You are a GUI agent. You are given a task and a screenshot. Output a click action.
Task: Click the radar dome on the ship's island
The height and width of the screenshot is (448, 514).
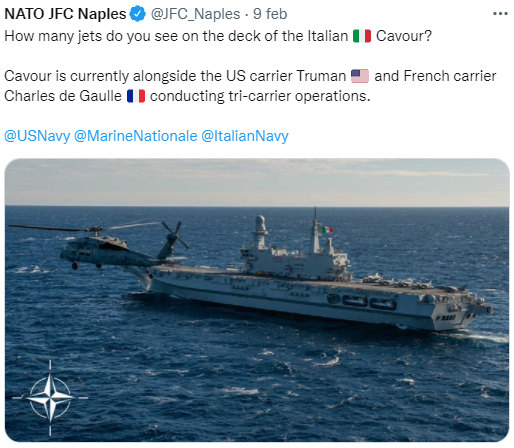(260, 220)
